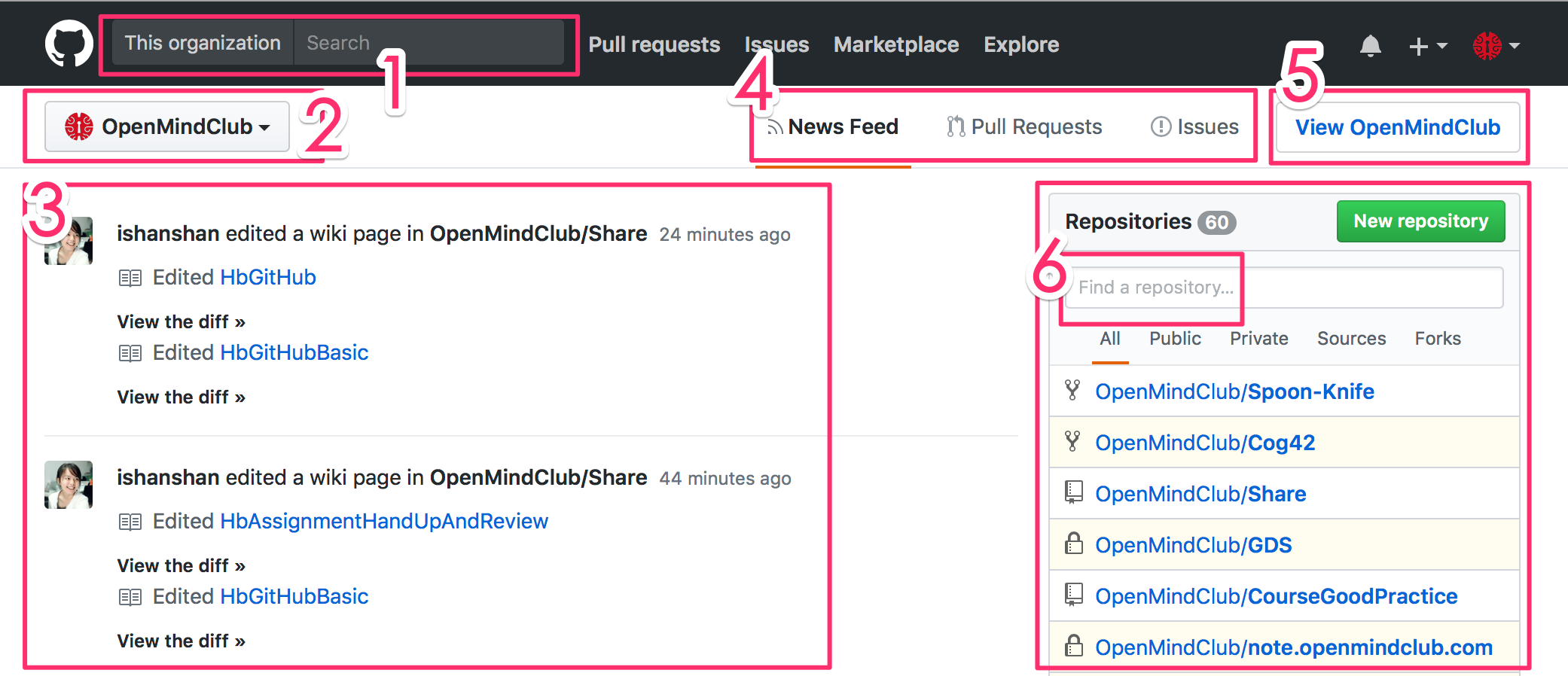Click fork icon beside Spoon-Knife

pyautogui.click(x=1072, y=390)
